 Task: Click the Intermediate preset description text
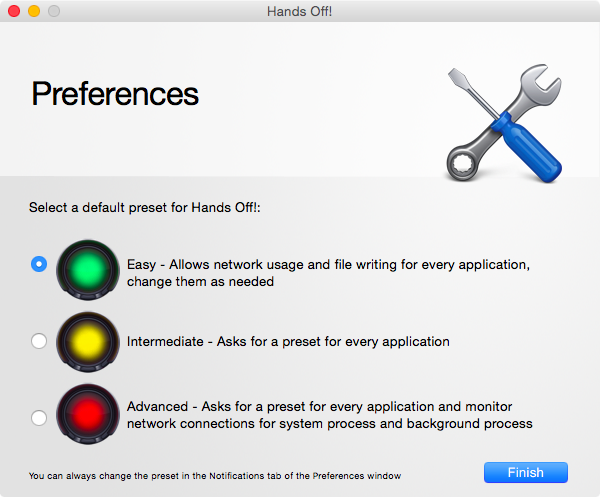(x=288, y=341)
